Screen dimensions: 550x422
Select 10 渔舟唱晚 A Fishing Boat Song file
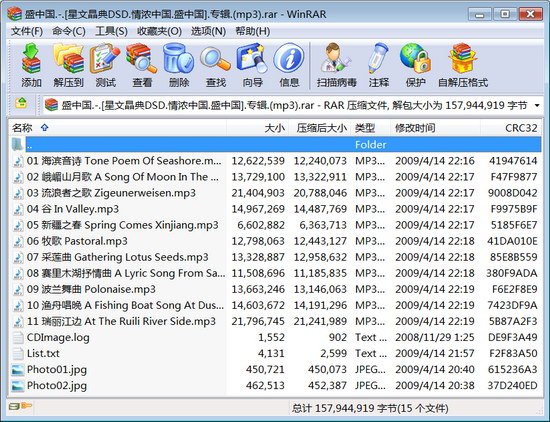coord(275,306)
